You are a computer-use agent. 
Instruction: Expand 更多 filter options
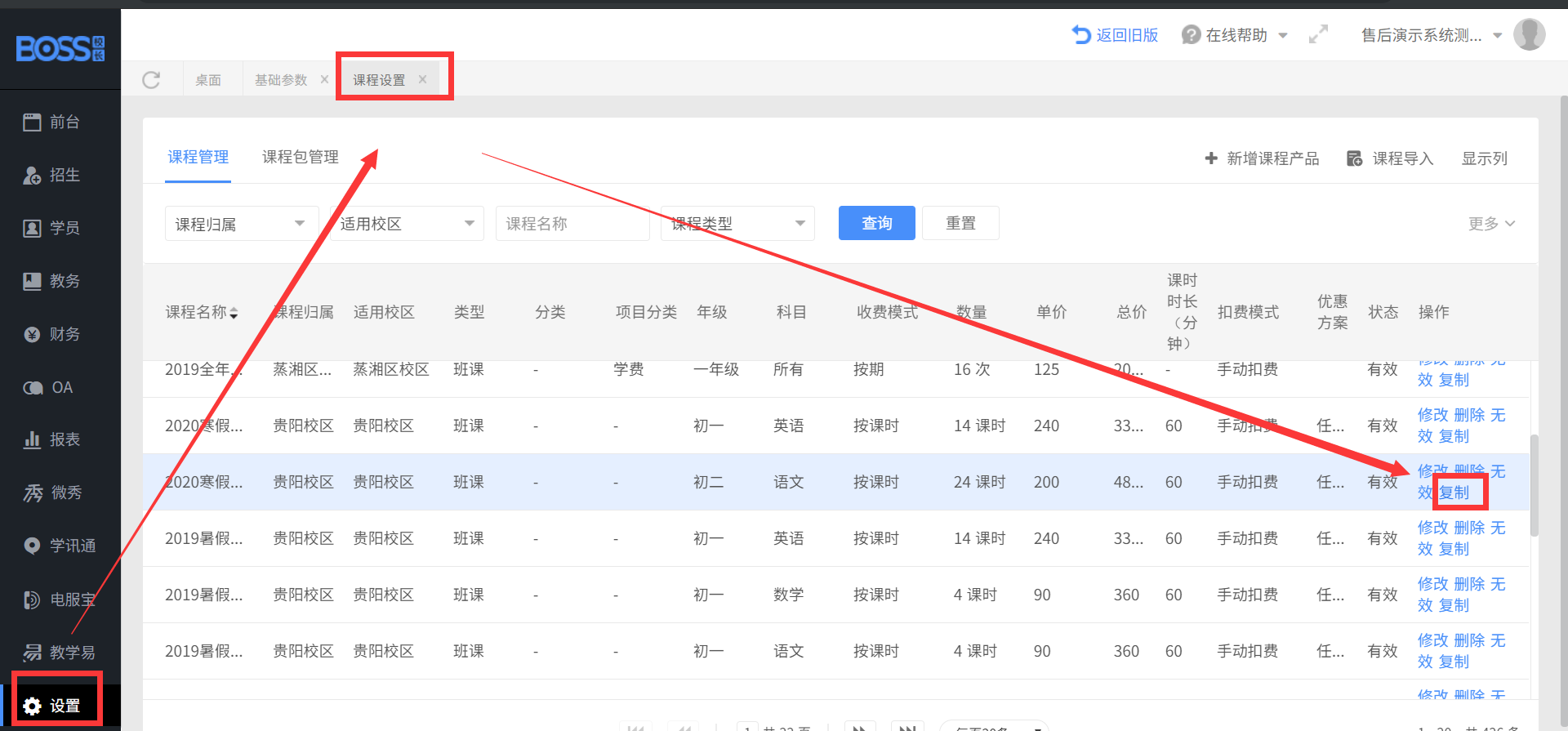click(x=1491, y=224)
